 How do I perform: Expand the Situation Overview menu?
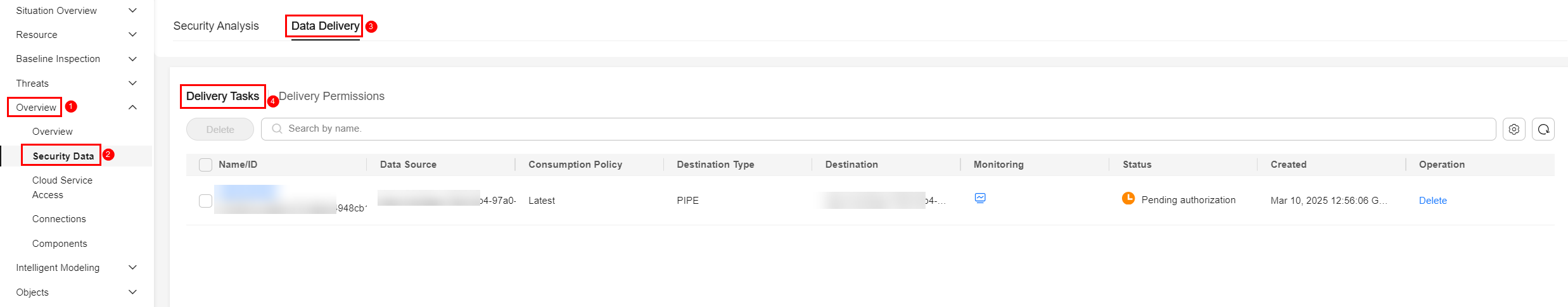click(132, 11)
